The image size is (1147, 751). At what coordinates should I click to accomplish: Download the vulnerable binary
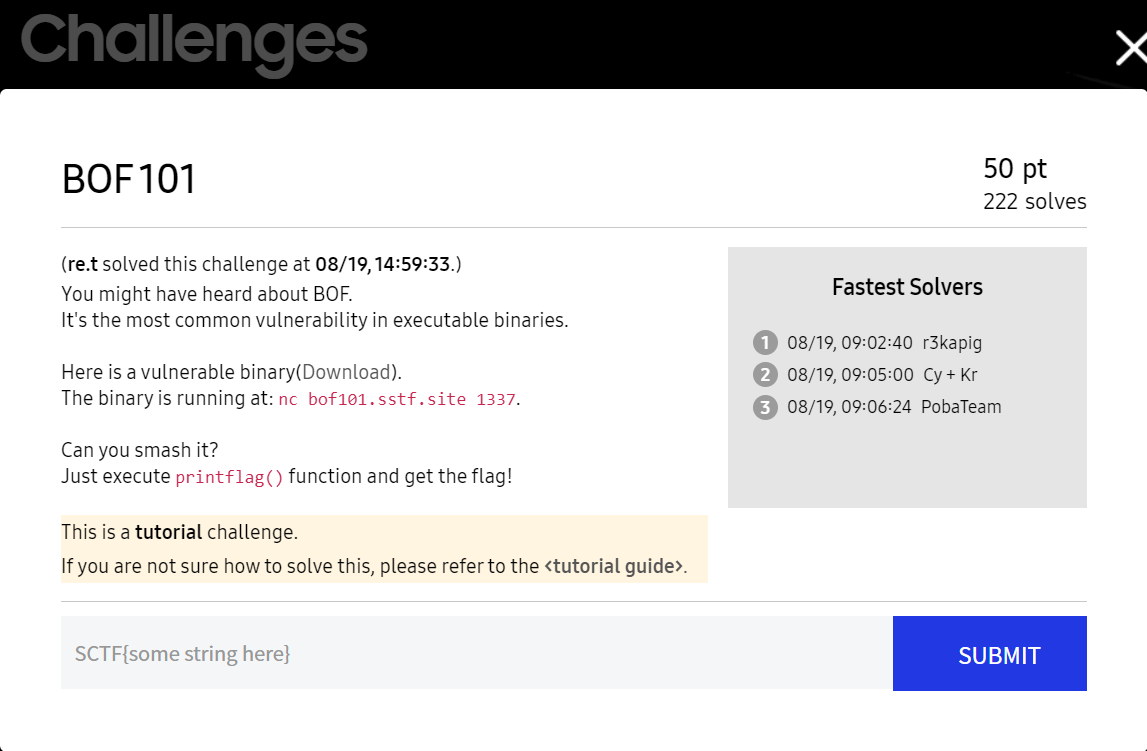tap(347, 372)
